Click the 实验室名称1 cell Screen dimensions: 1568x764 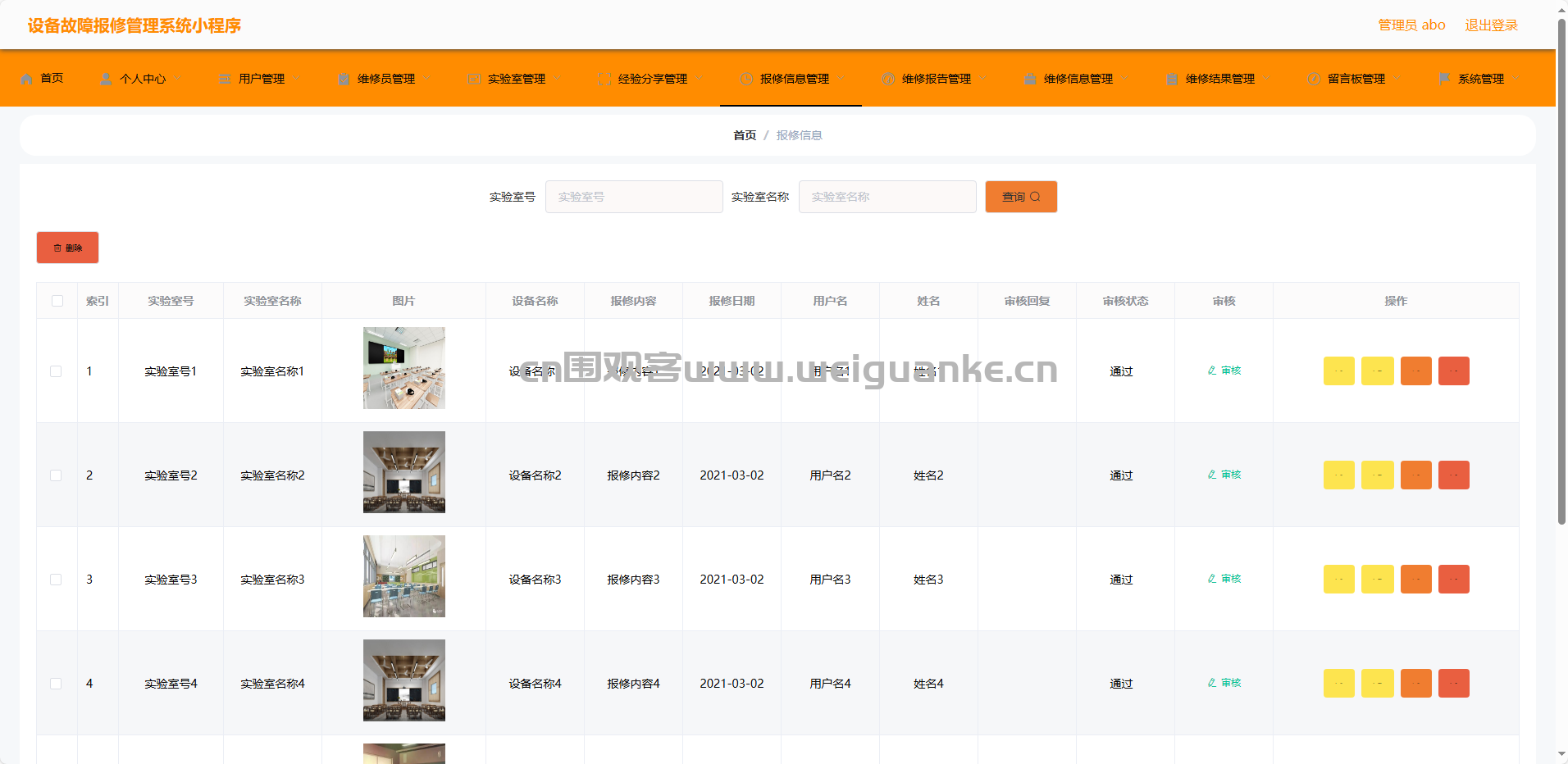[x=272, y=371]
